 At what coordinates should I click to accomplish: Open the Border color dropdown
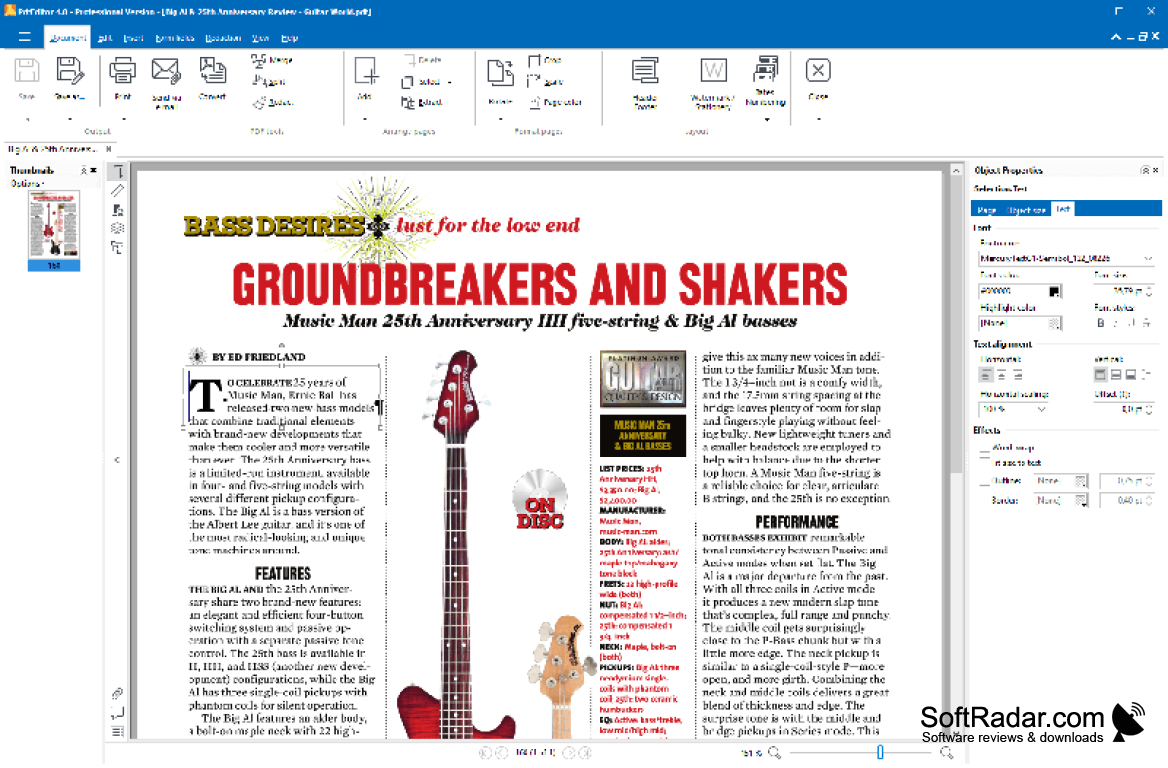pos(1080,501)
